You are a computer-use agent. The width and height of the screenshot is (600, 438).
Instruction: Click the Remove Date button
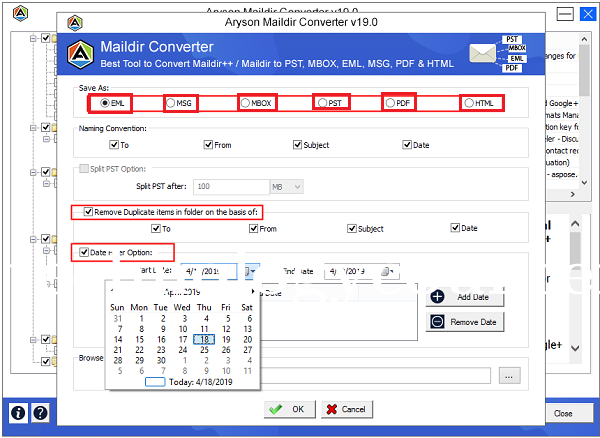coord(465,322)
